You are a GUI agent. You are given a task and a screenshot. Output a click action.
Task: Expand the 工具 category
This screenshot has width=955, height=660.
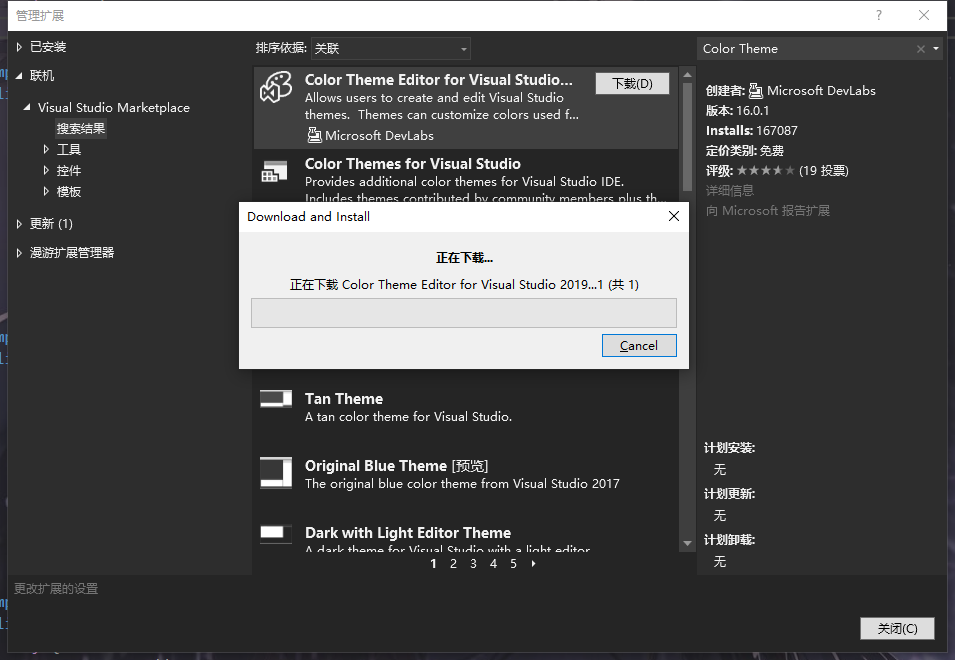pos(46,149)
